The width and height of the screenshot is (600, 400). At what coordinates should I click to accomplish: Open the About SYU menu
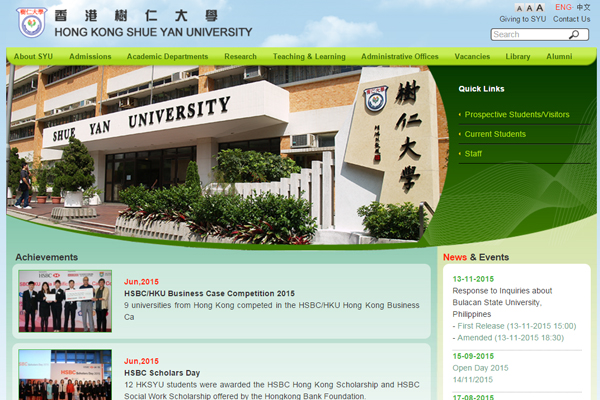32,57
